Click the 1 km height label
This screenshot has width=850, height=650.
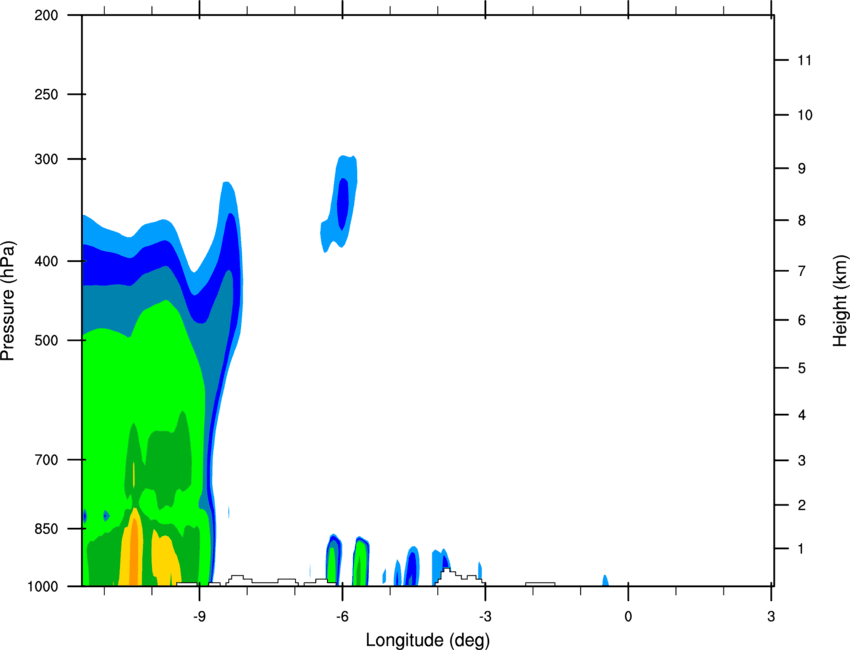pyautogui.click(x=801, y=549)
